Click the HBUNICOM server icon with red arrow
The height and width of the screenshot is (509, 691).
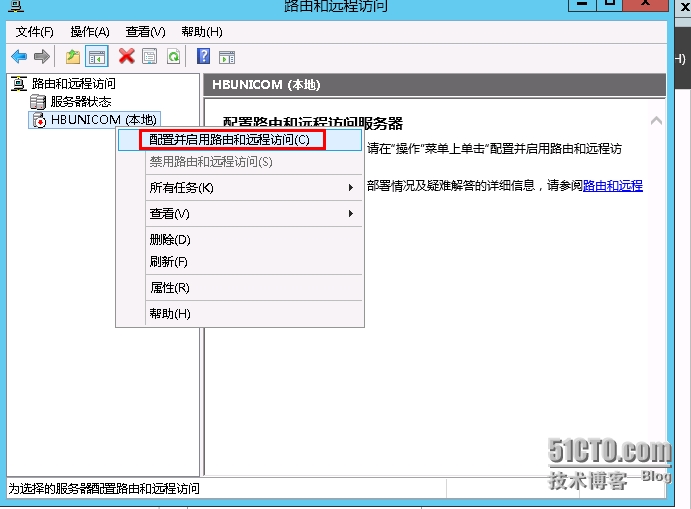point(39,120)
